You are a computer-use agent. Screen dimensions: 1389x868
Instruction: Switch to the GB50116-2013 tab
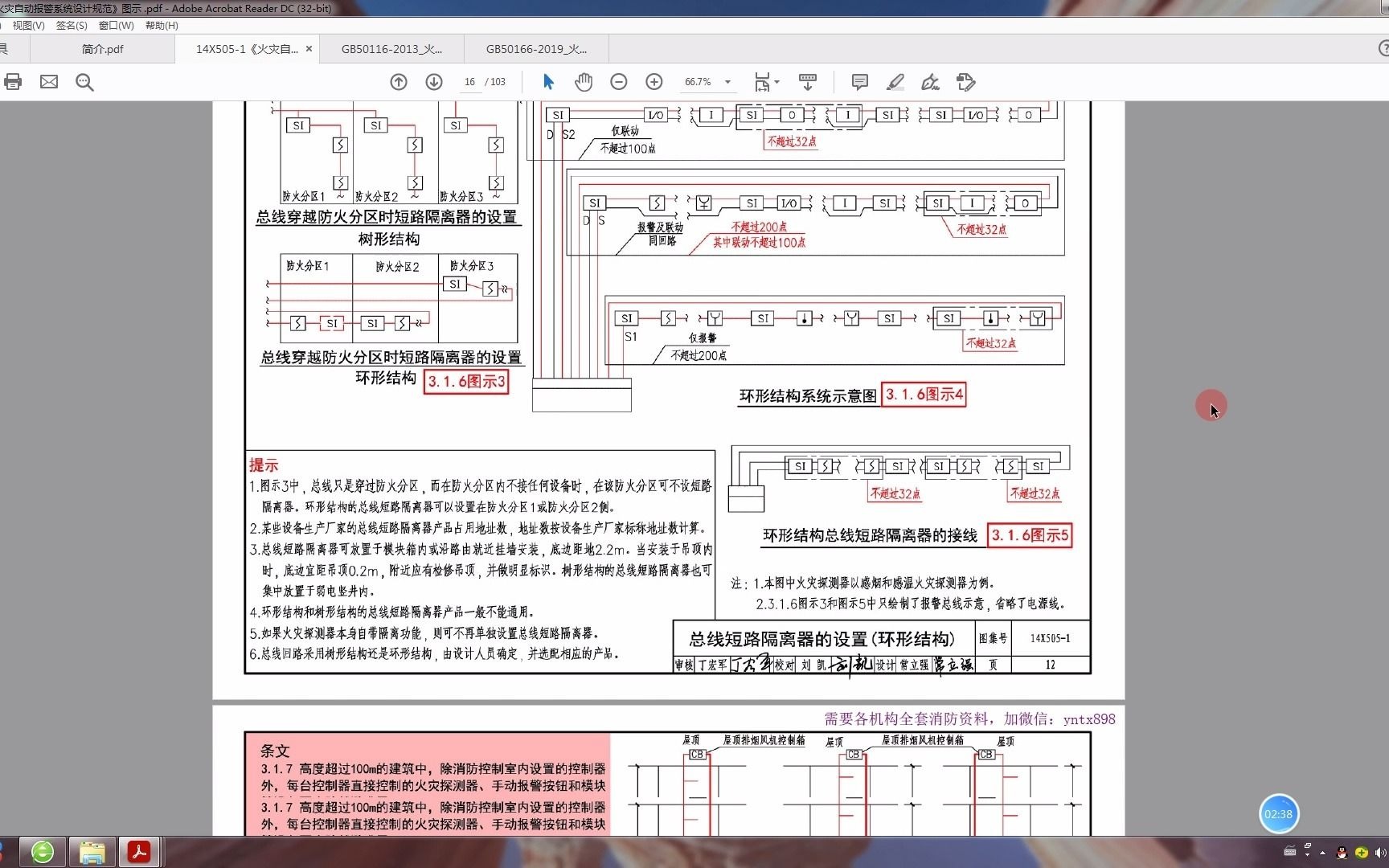point(391,49)
